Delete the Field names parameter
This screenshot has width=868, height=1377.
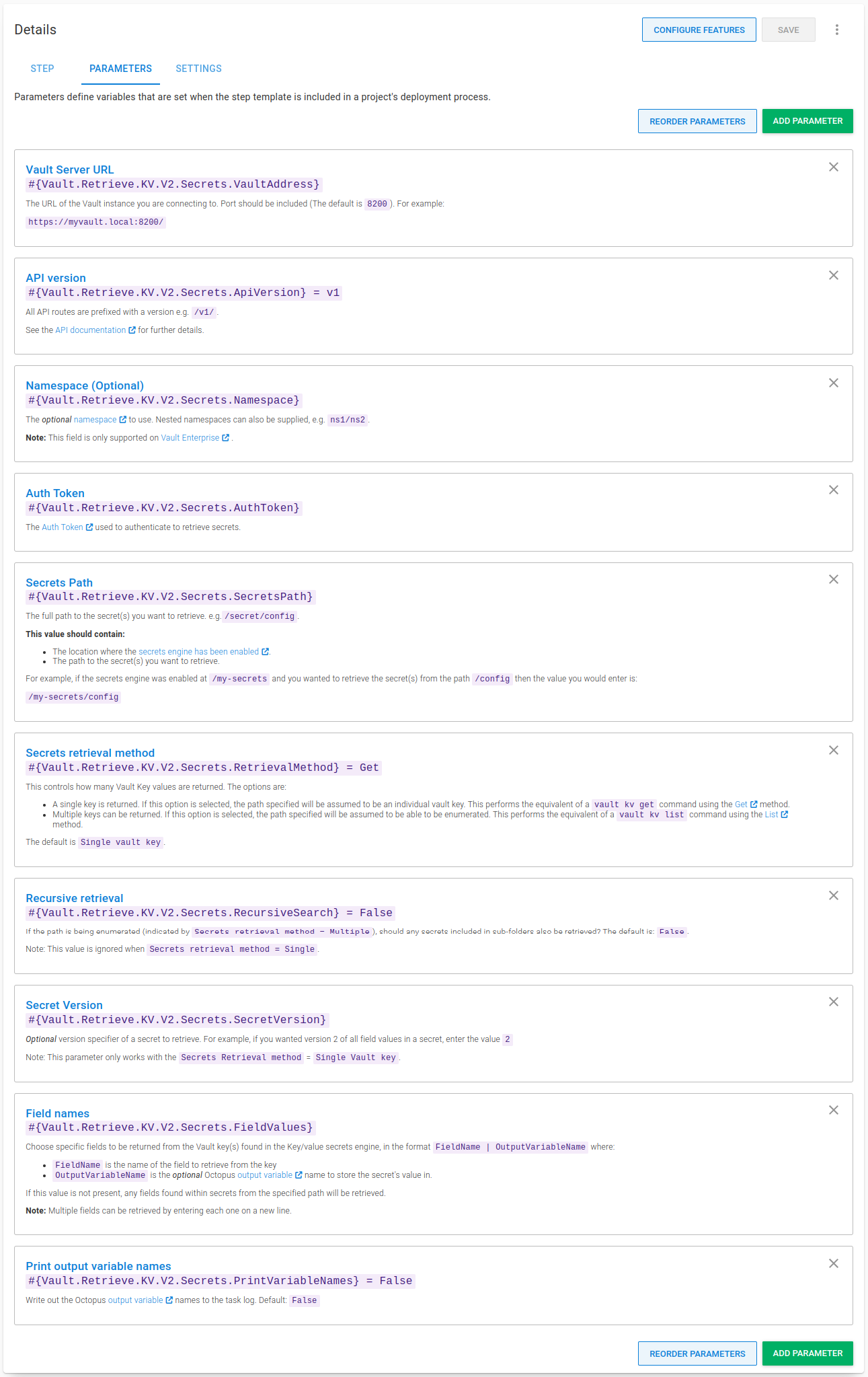point(834,1111)
